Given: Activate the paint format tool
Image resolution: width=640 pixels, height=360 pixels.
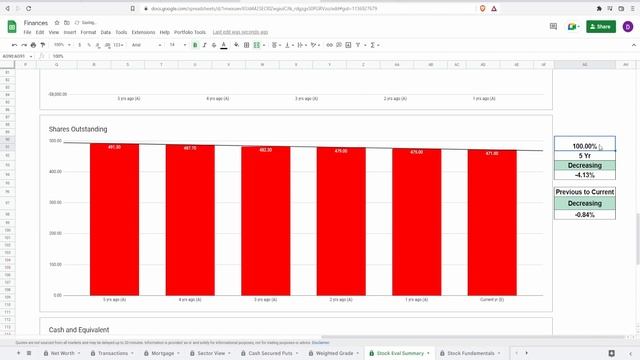Looking at the screenshot, I should point(42,45).
